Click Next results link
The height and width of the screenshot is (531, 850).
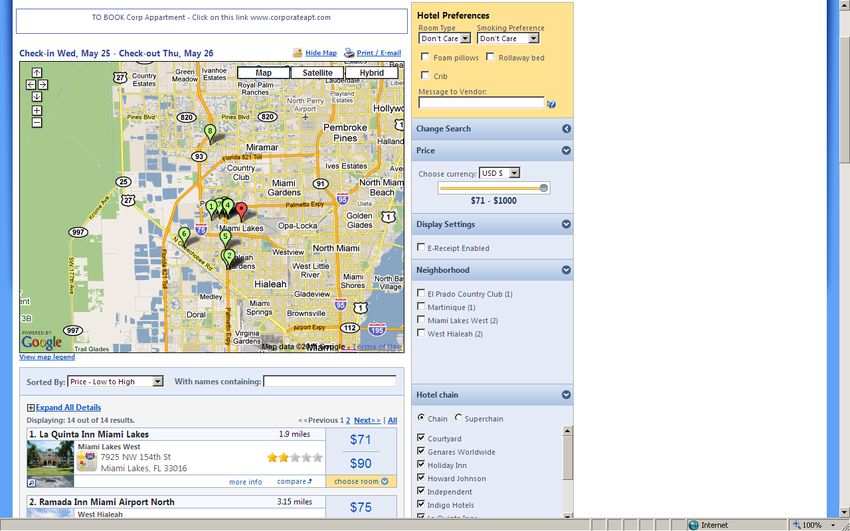point(367,420)
